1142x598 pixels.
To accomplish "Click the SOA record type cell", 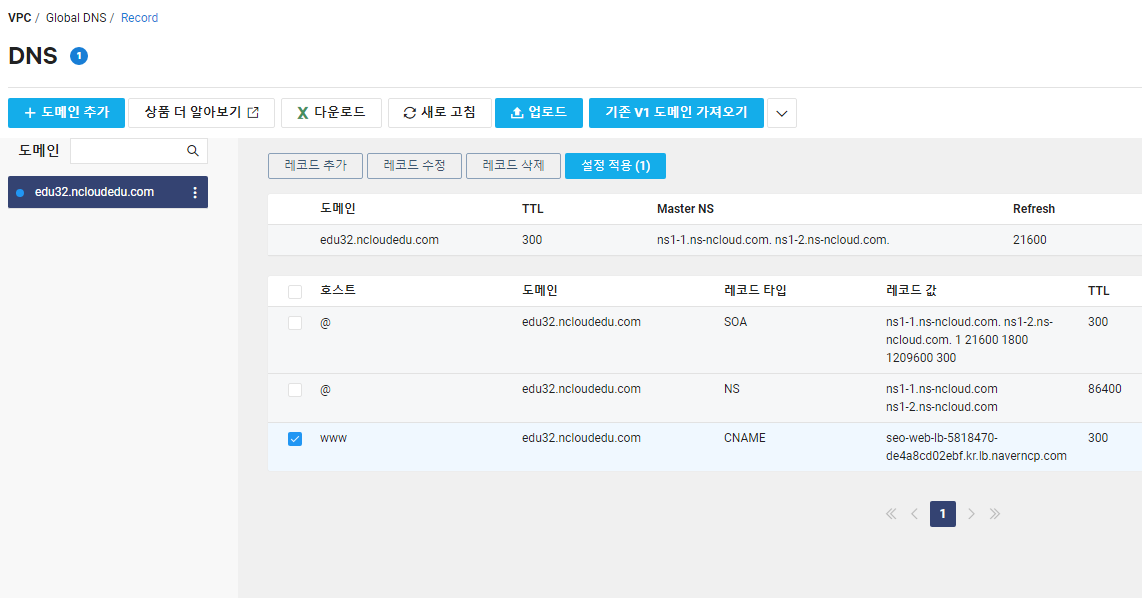I will (x=736, y=322).
